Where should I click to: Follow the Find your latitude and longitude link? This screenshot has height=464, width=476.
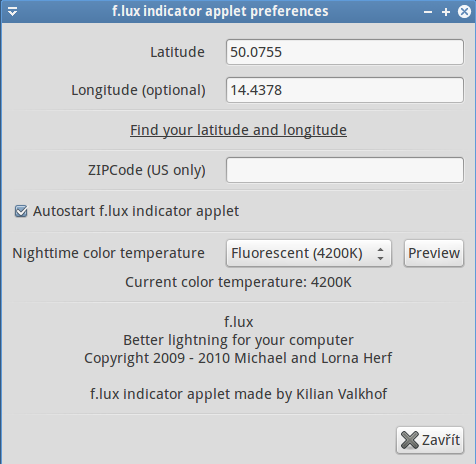tap(238, 130)
